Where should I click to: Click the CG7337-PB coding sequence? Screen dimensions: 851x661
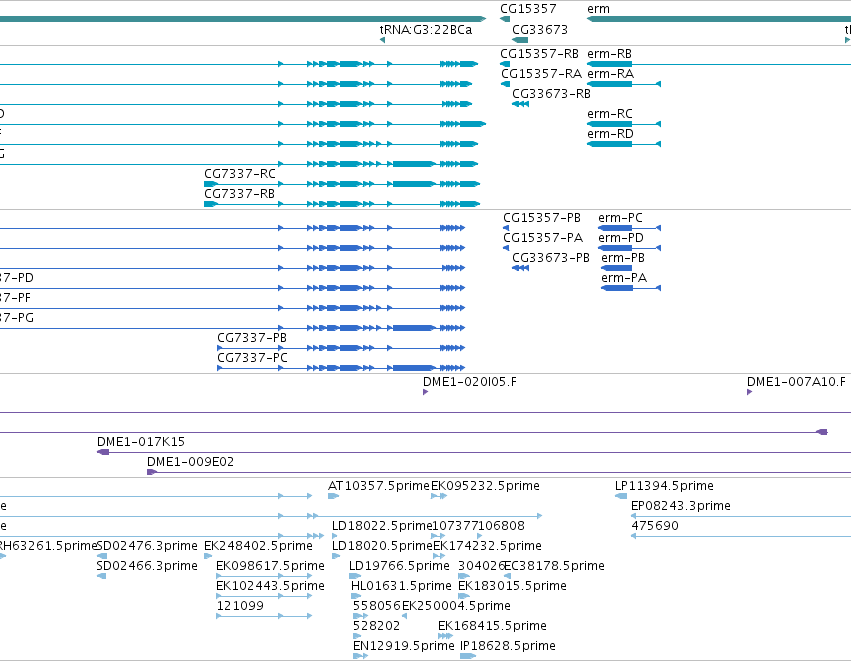pos(341,348)
